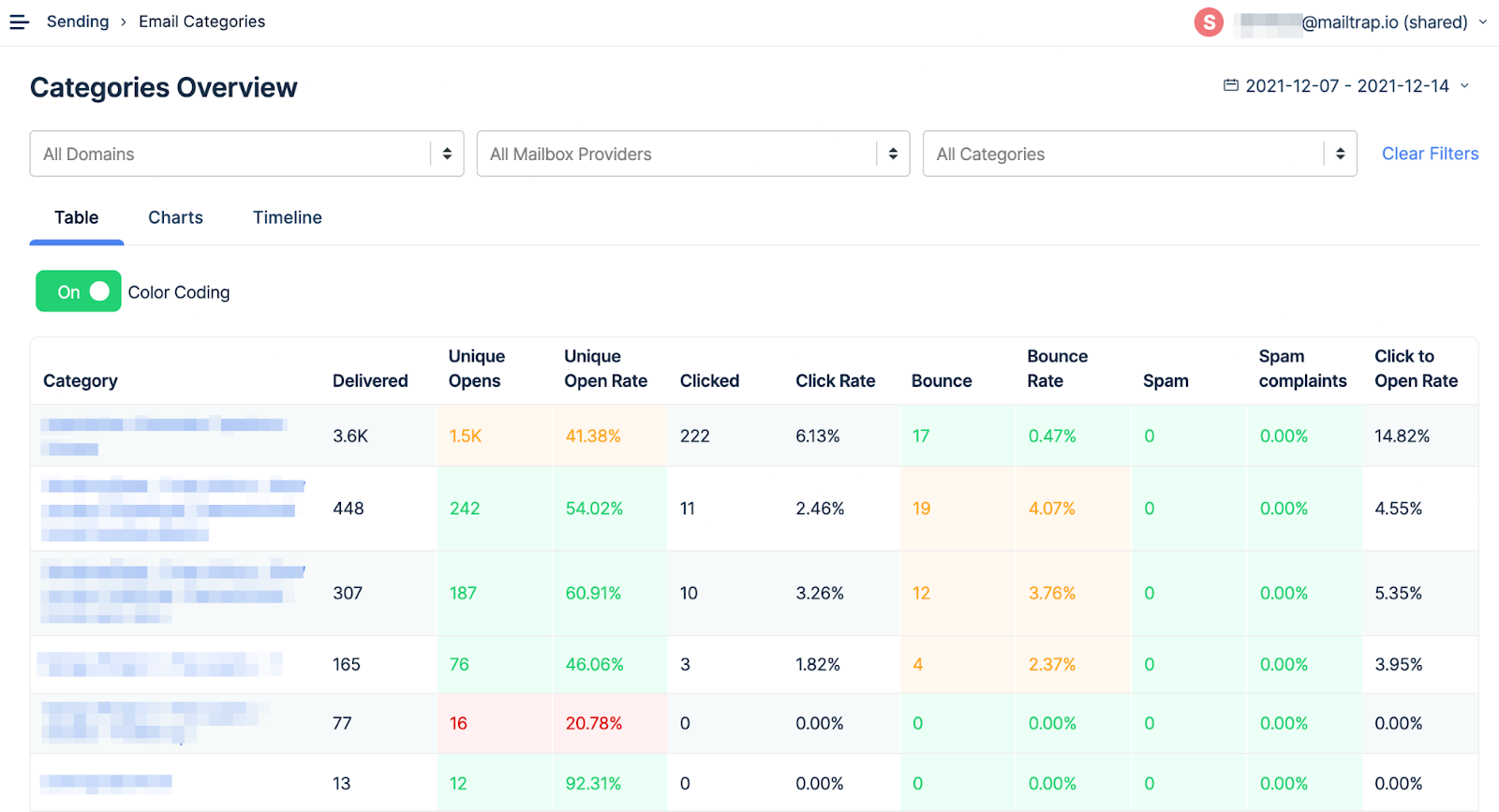Click the red S account avatar
1499x812 pixels.
tap(1209, 22)
